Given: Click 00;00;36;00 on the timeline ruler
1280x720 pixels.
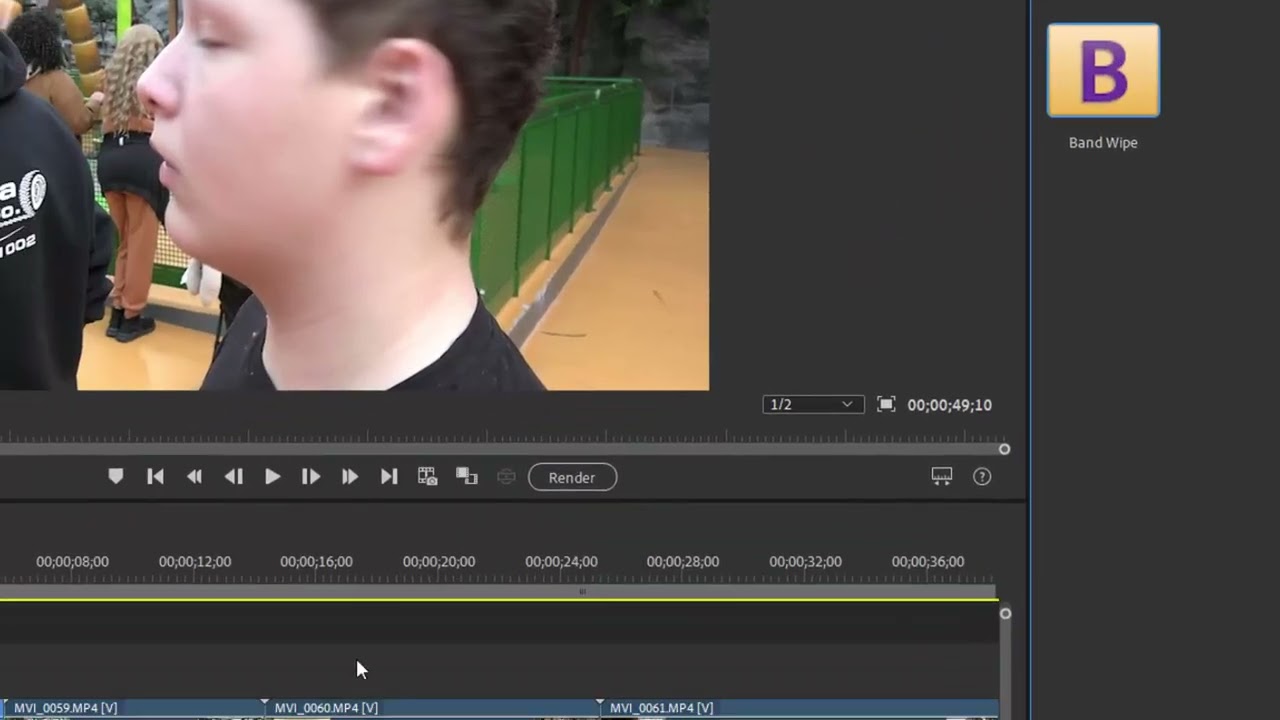Looking at the screenshot, I should [x=928, y=562].
